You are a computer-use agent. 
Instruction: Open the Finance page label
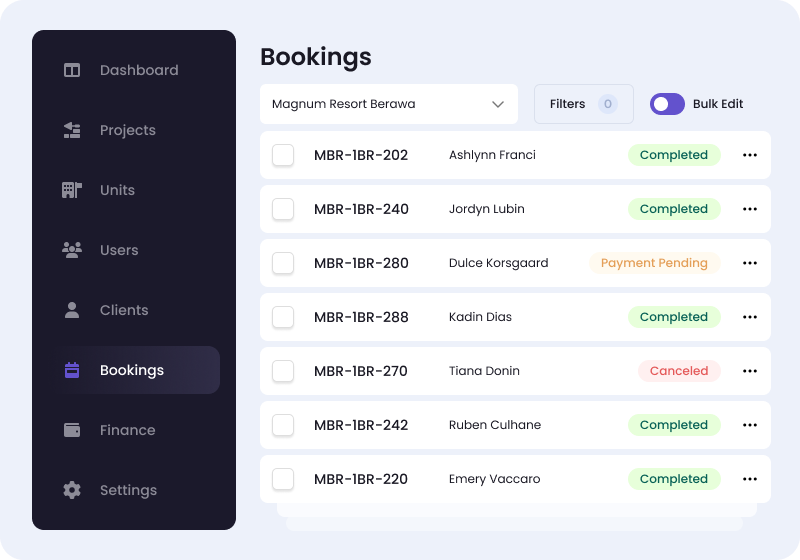pyautogui.click(x=128, y=430)
